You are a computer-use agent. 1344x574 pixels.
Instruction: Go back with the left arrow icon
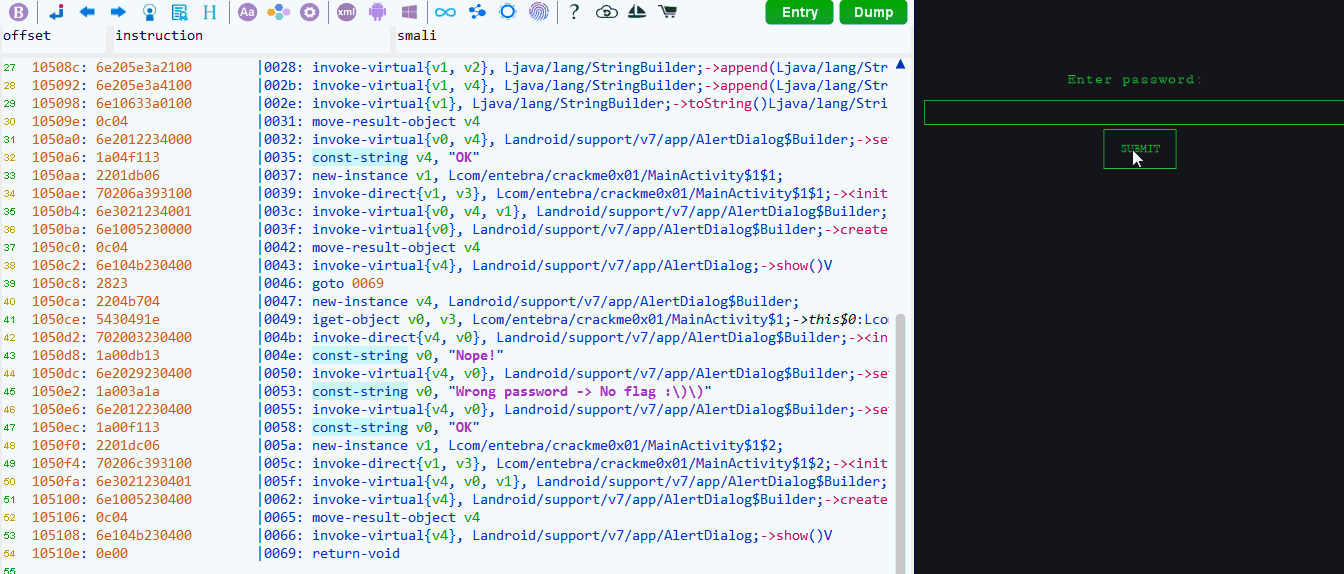tap(87, 12)
